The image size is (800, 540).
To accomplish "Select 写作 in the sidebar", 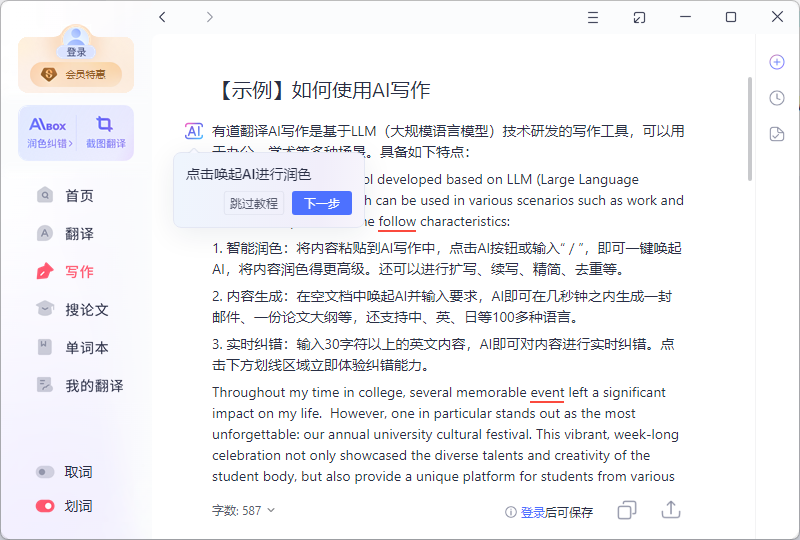I will tap(65, 272).
